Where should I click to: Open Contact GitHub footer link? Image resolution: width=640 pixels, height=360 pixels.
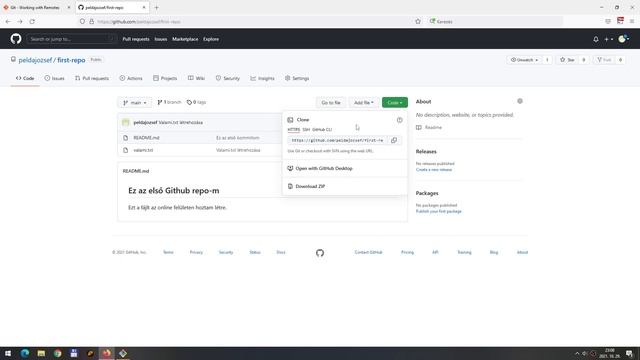(369, 252)
